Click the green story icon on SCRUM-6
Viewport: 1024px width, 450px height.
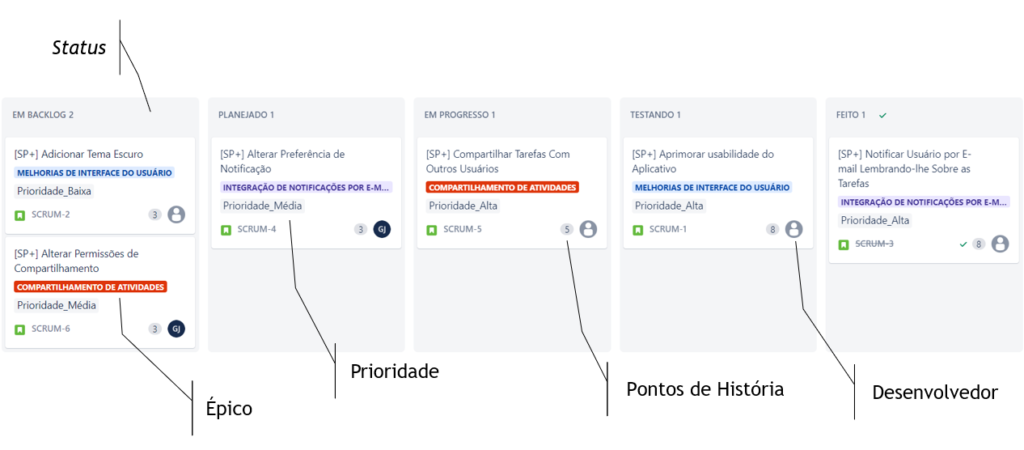click(x=20, y=329)
